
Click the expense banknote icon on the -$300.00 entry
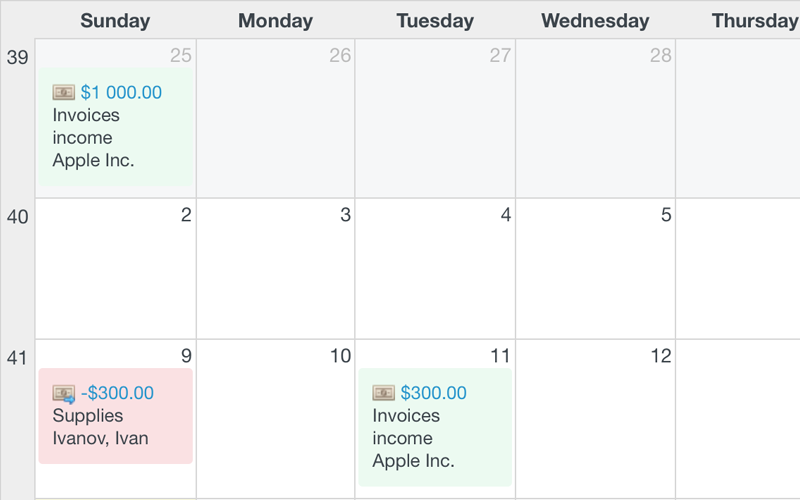pyautogui.click(x=64, y=393)
